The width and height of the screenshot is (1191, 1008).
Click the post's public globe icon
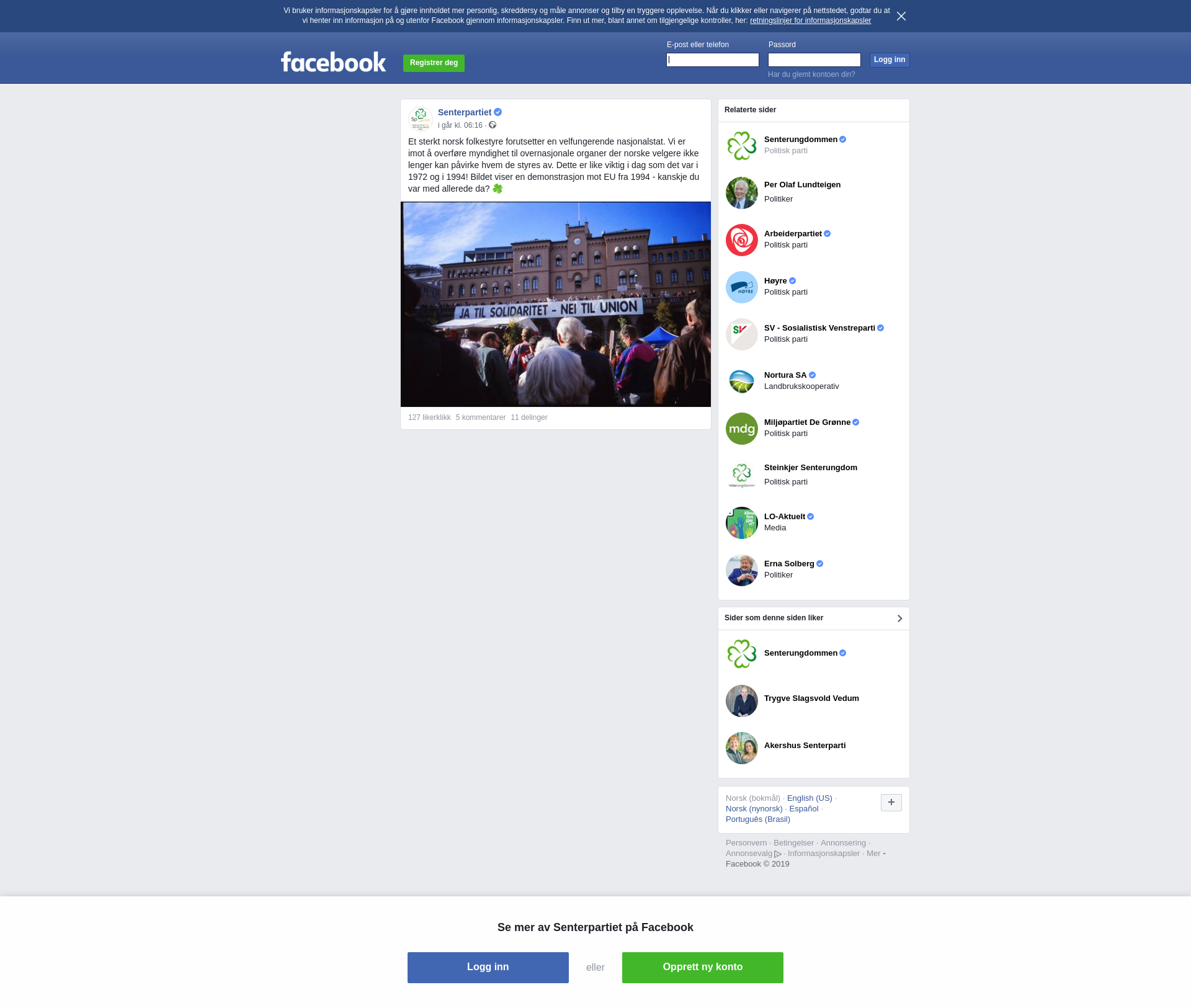[493, 125]
